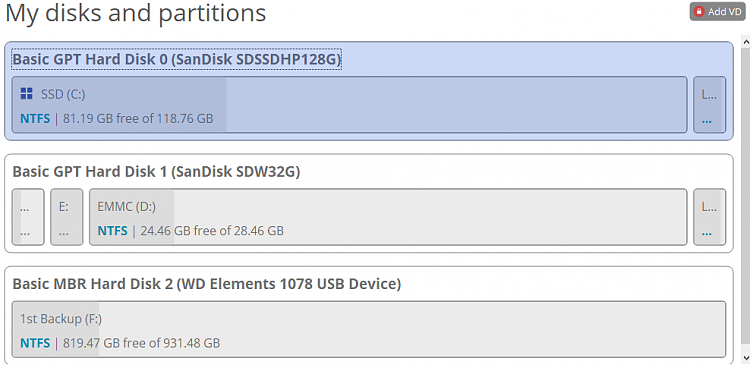The image size is (750, 368).
Task: Select the SSD (C:) partition block
Action: (x=349, y=105)
